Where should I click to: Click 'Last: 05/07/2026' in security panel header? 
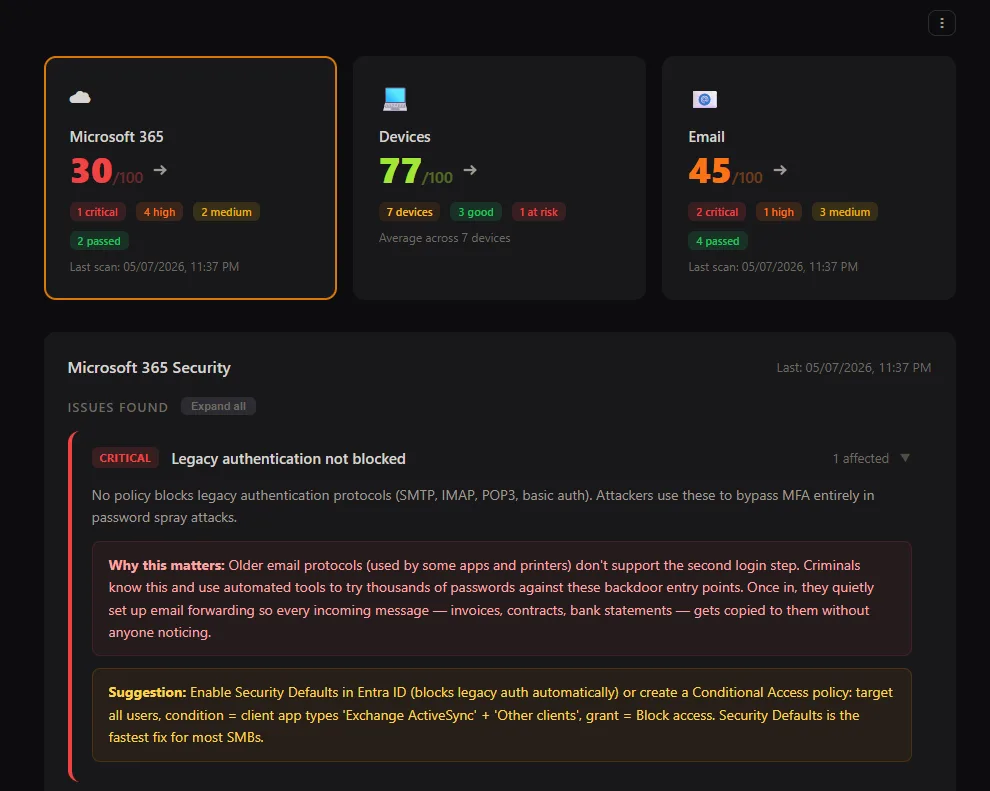click(854, 367)
